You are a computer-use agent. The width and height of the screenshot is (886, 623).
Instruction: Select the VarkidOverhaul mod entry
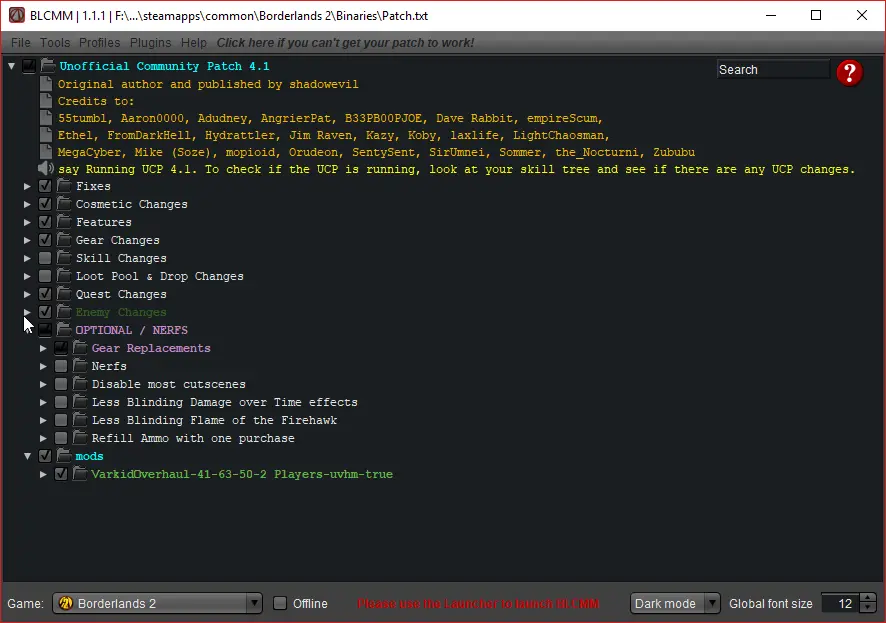point(242,474)
